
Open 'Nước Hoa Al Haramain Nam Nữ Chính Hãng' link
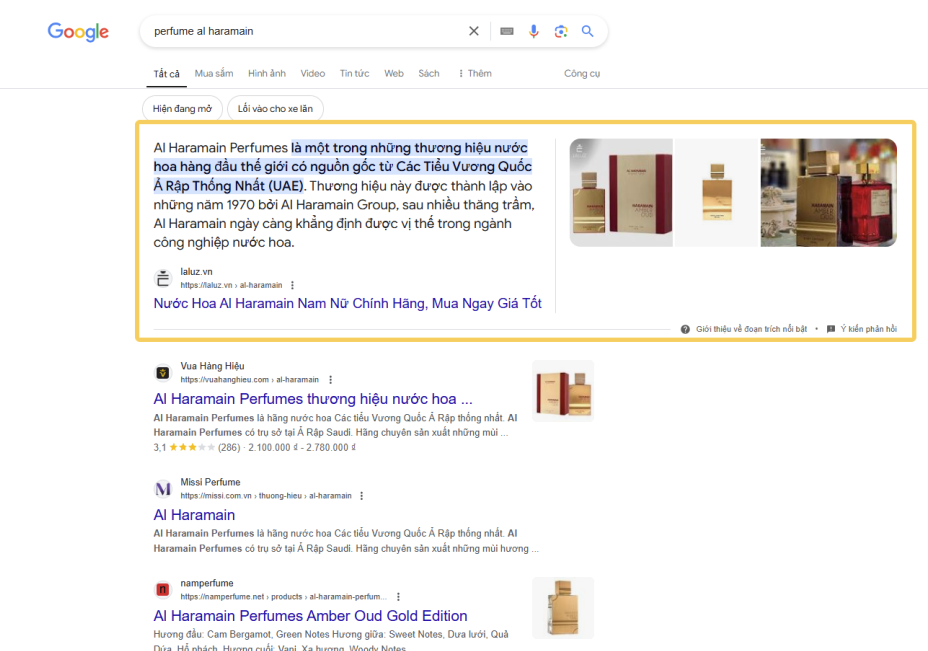click(347, 303)
